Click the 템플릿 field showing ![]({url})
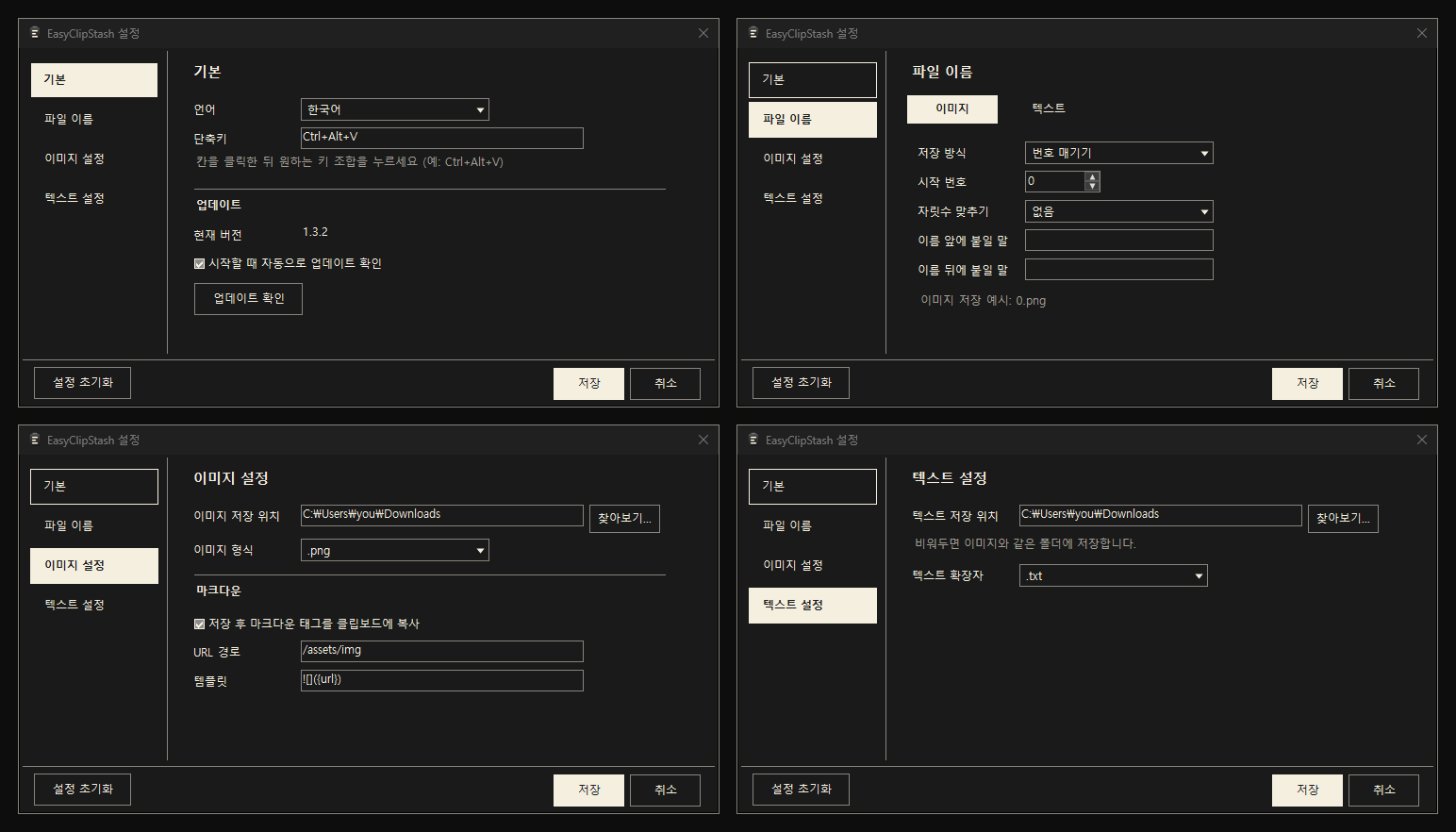Screen dimensions: 1456x832 pos(442,680)
